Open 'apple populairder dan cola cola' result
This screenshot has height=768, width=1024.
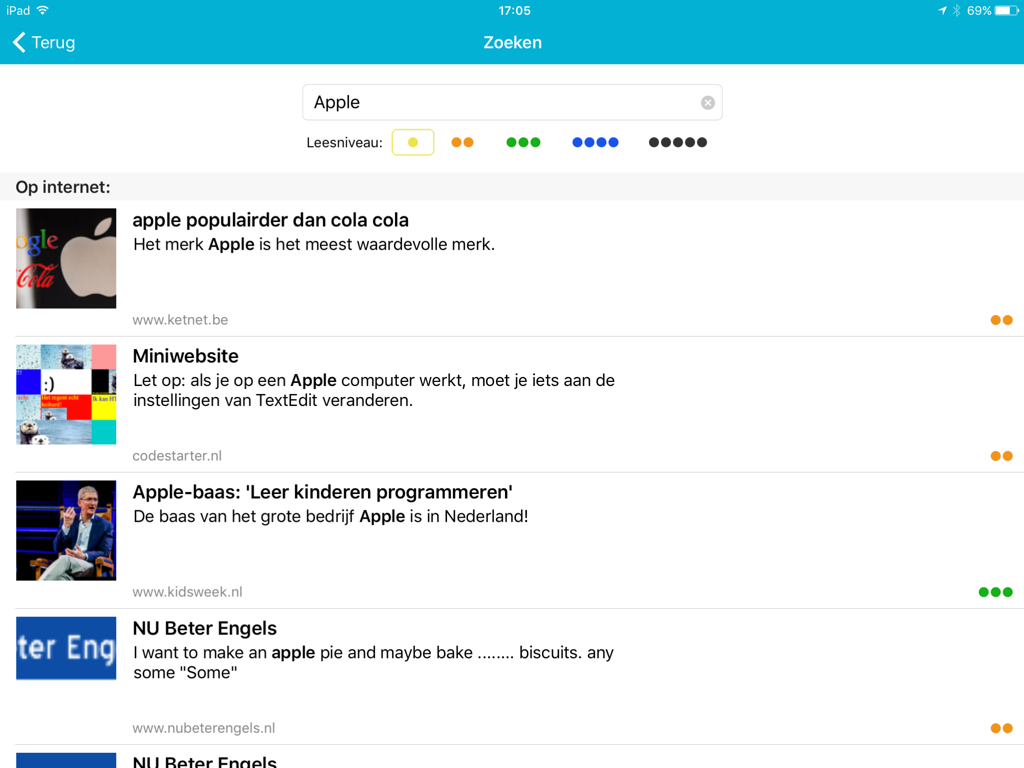pyautogui.click(x=270, y=220)
